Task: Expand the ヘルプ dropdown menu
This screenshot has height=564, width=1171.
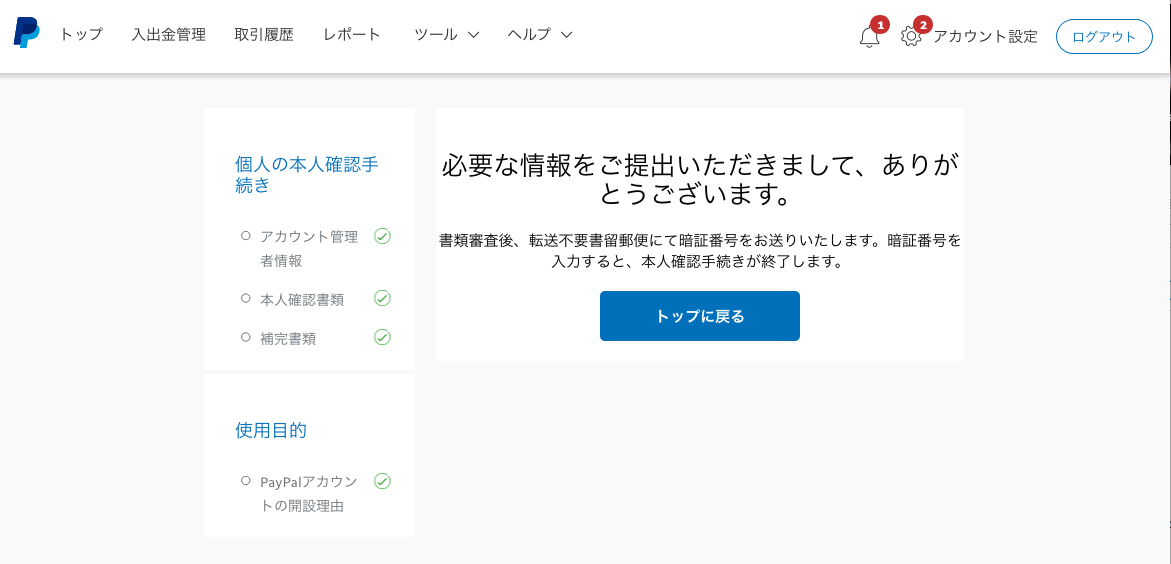Action: [539, 35]
